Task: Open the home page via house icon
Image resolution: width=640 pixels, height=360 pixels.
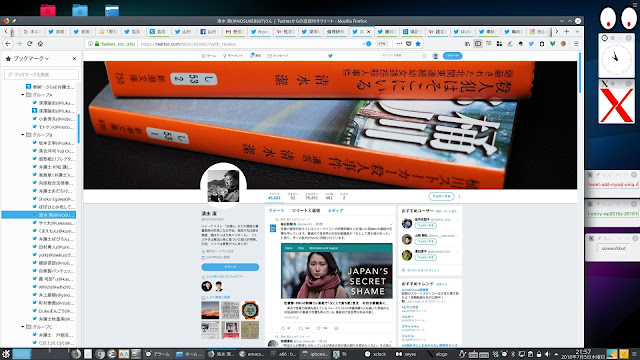Action: [x=40, y=44]
